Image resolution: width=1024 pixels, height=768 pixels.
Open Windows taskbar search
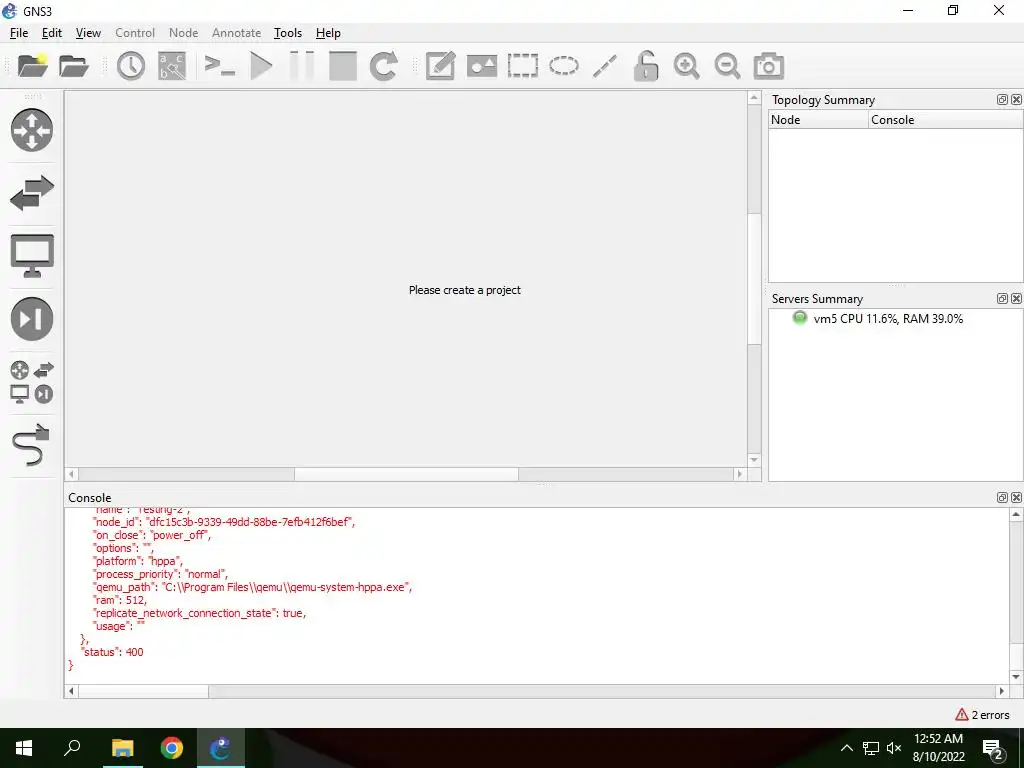(x=72, y=748)
